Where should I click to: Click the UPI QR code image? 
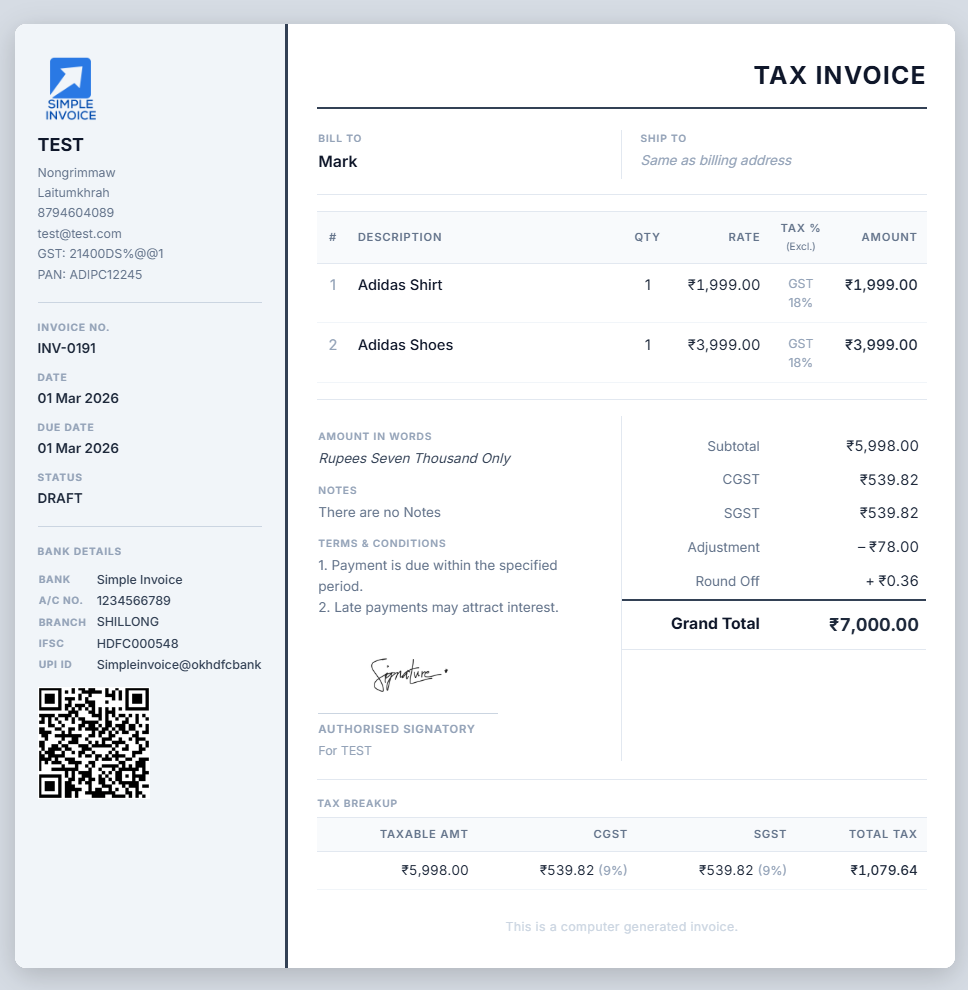94,742
